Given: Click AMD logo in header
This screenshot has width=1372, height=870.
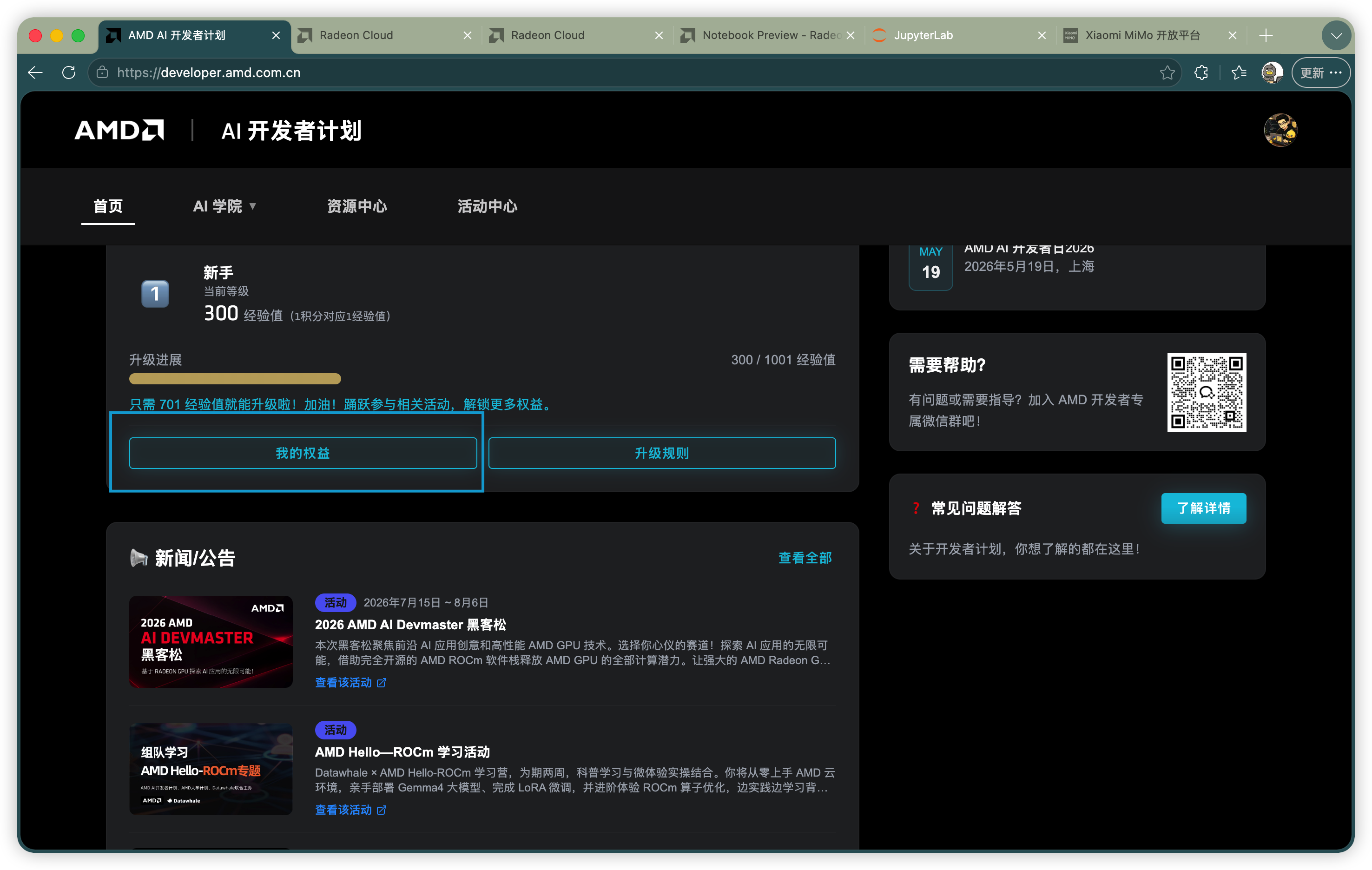Looking at the screenshot, I should pyautogui.click(x=119, y=130).
